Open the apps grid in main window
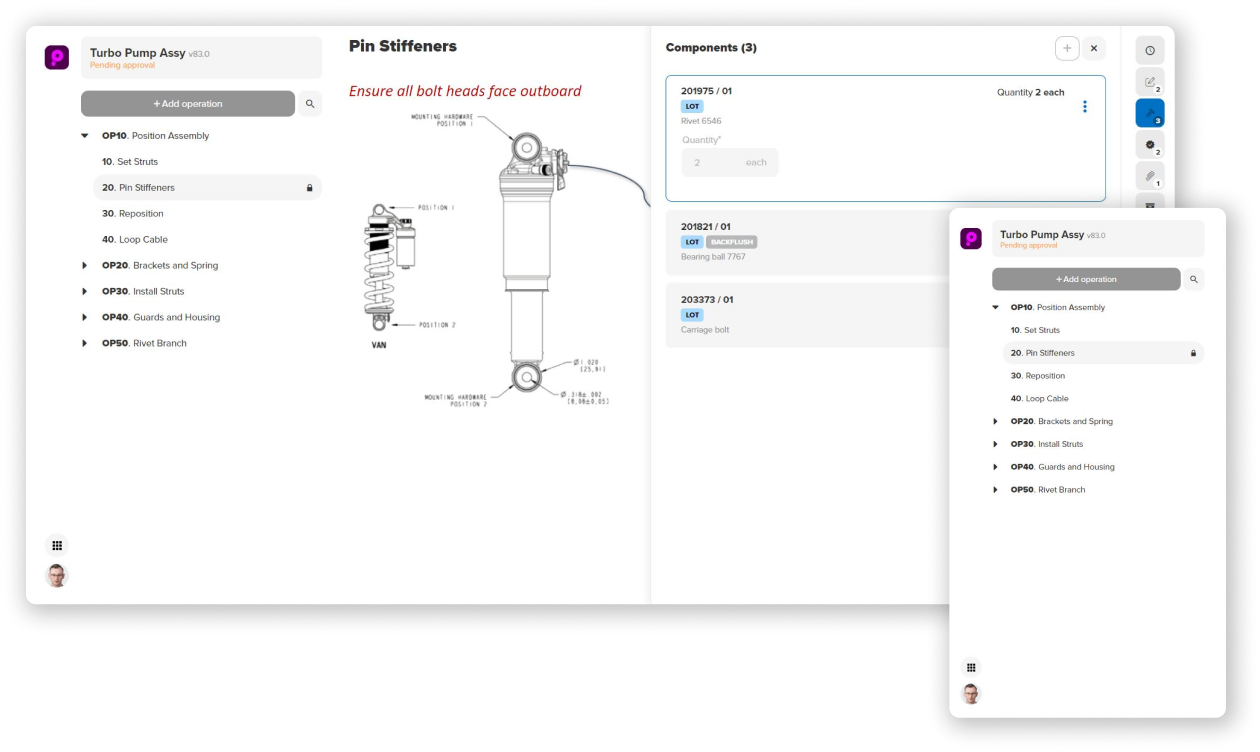The height and width of the screenshot is (752, 1260). click(x=57, y=546)
